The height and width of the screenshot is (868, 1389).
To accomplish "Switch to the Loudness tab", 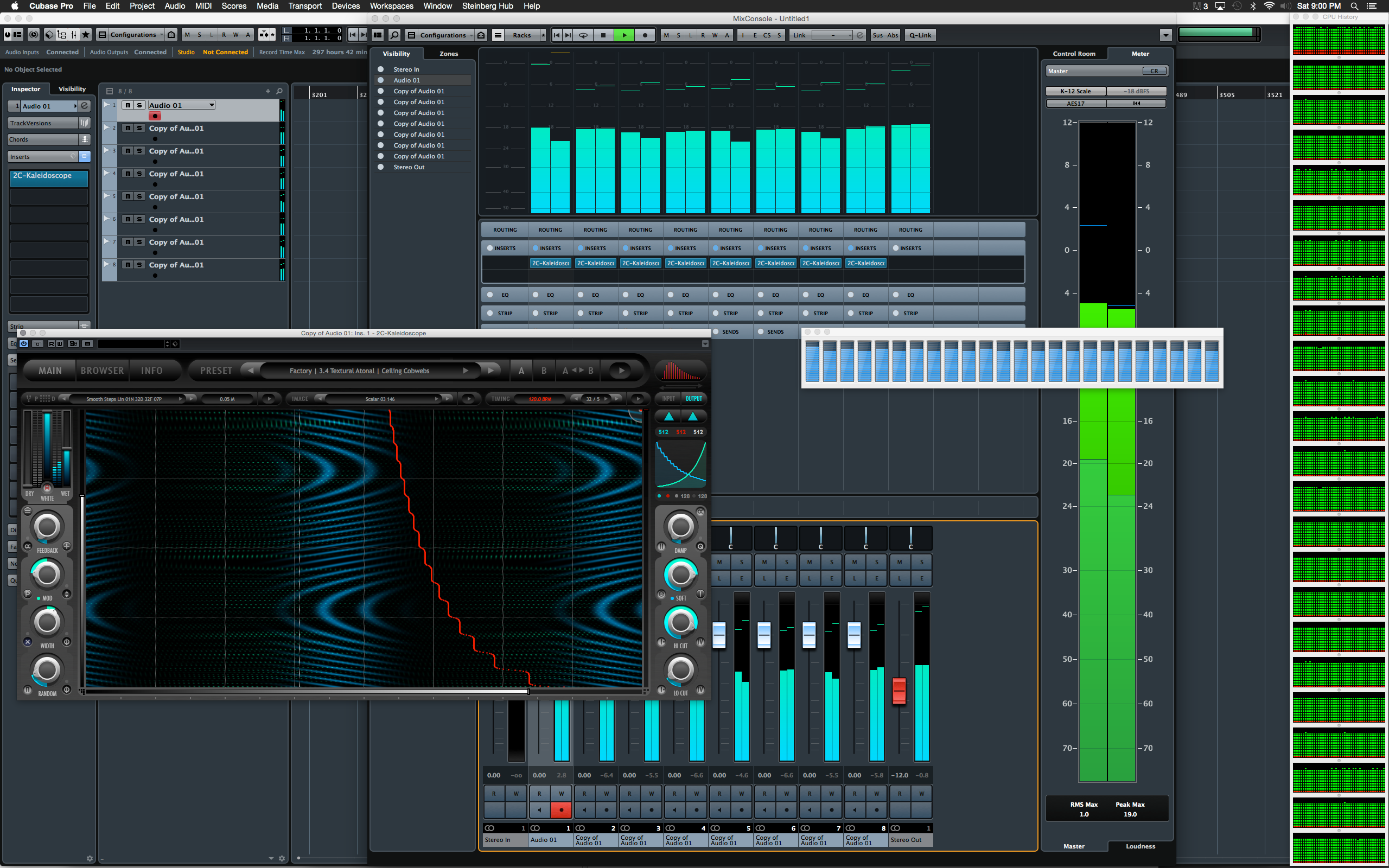I will (1140, 846).
